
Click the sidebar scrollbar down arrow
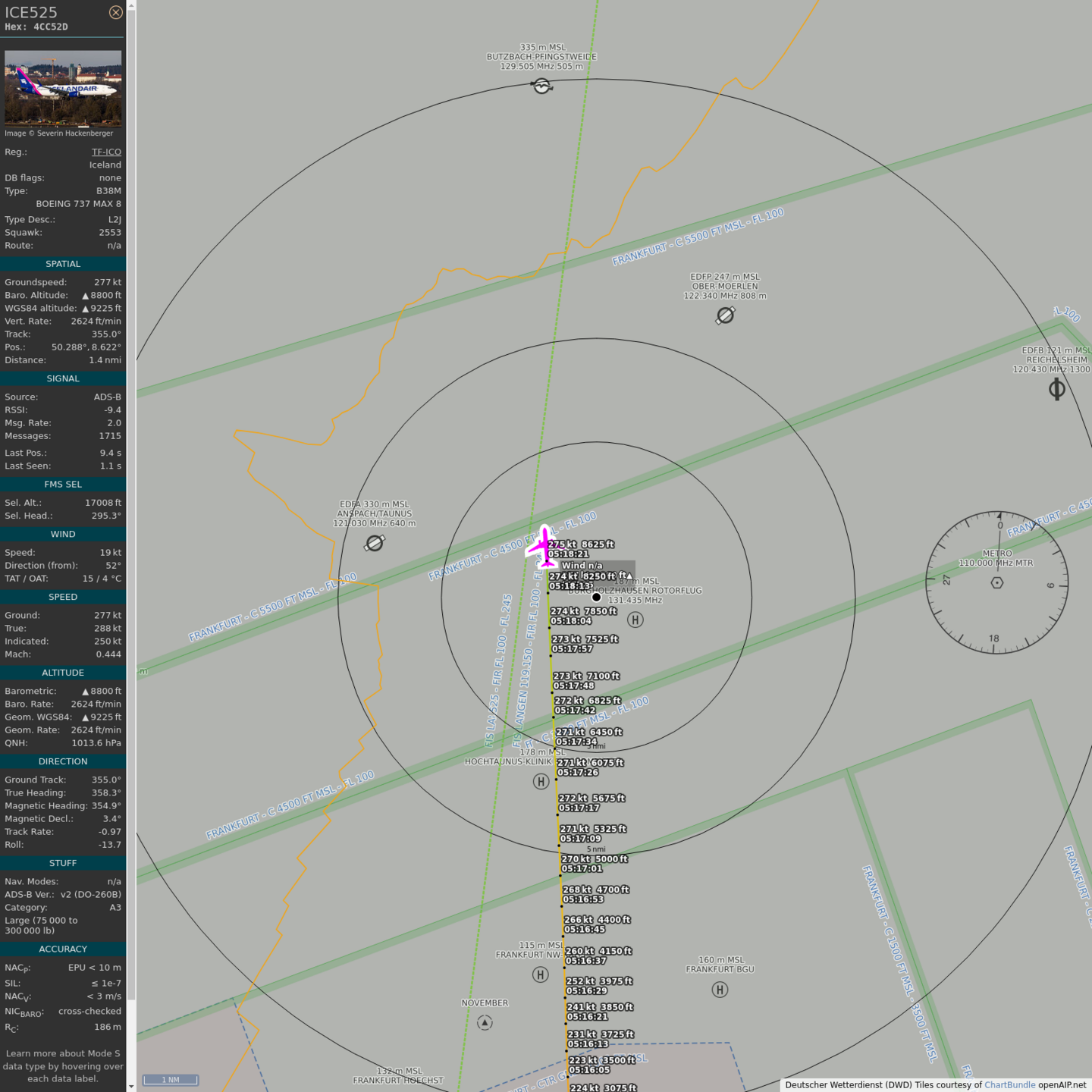pos(131,1086)
